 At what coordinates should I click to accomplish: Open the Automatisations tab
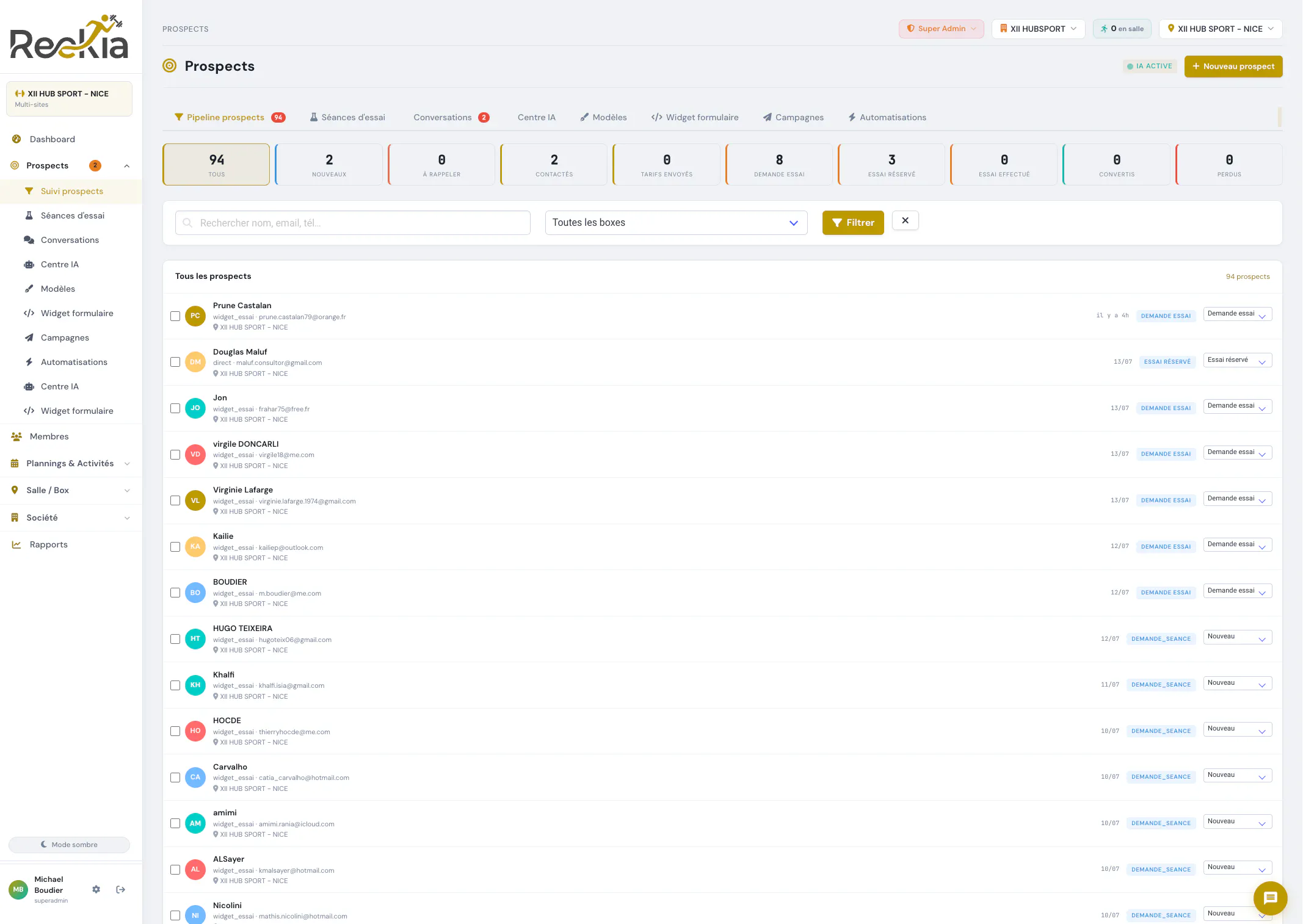pyautogui.click(x=887, y=117)
